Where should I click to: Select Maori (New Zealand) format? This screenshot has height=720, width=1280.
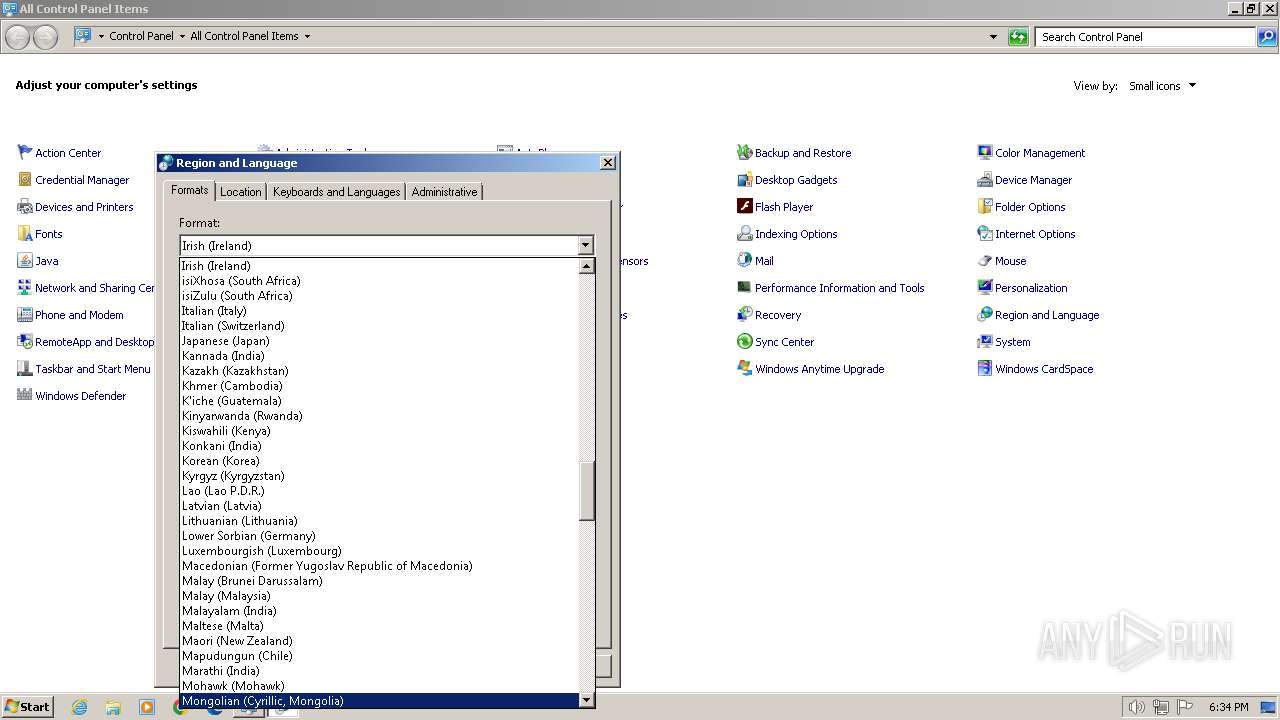tap(380, 641)
